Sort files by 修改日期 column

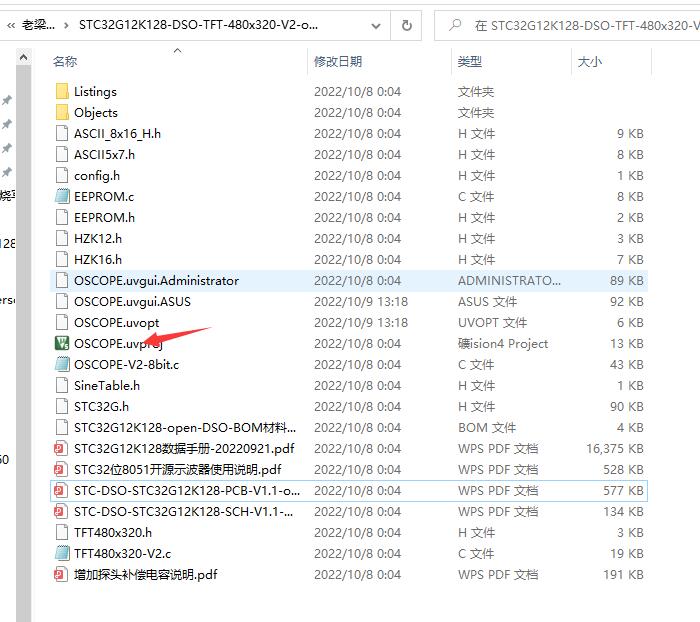coord(338,61)
